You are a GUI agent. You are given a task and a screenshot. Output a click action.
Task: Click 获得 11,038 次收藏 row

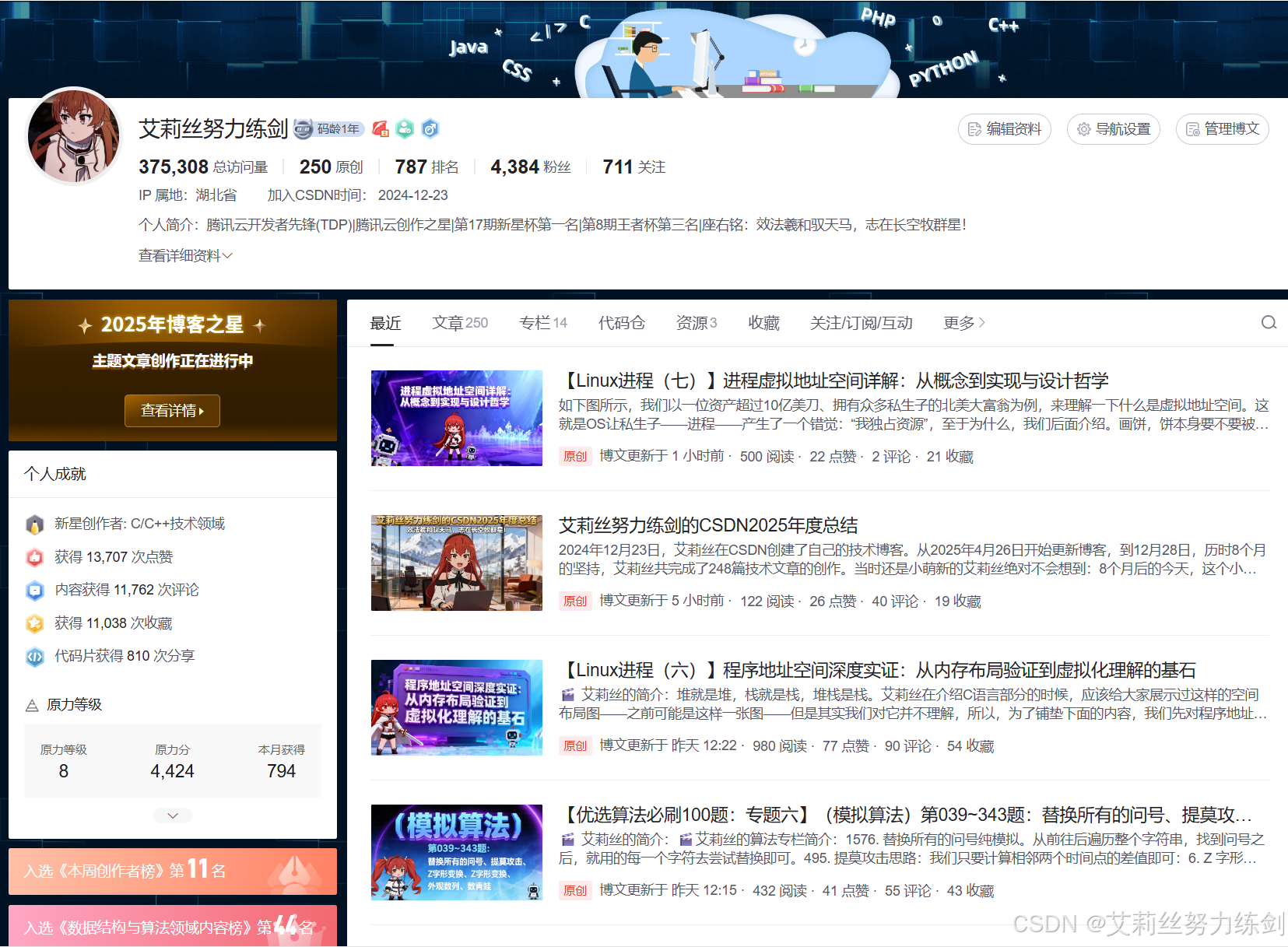(114, 623)
